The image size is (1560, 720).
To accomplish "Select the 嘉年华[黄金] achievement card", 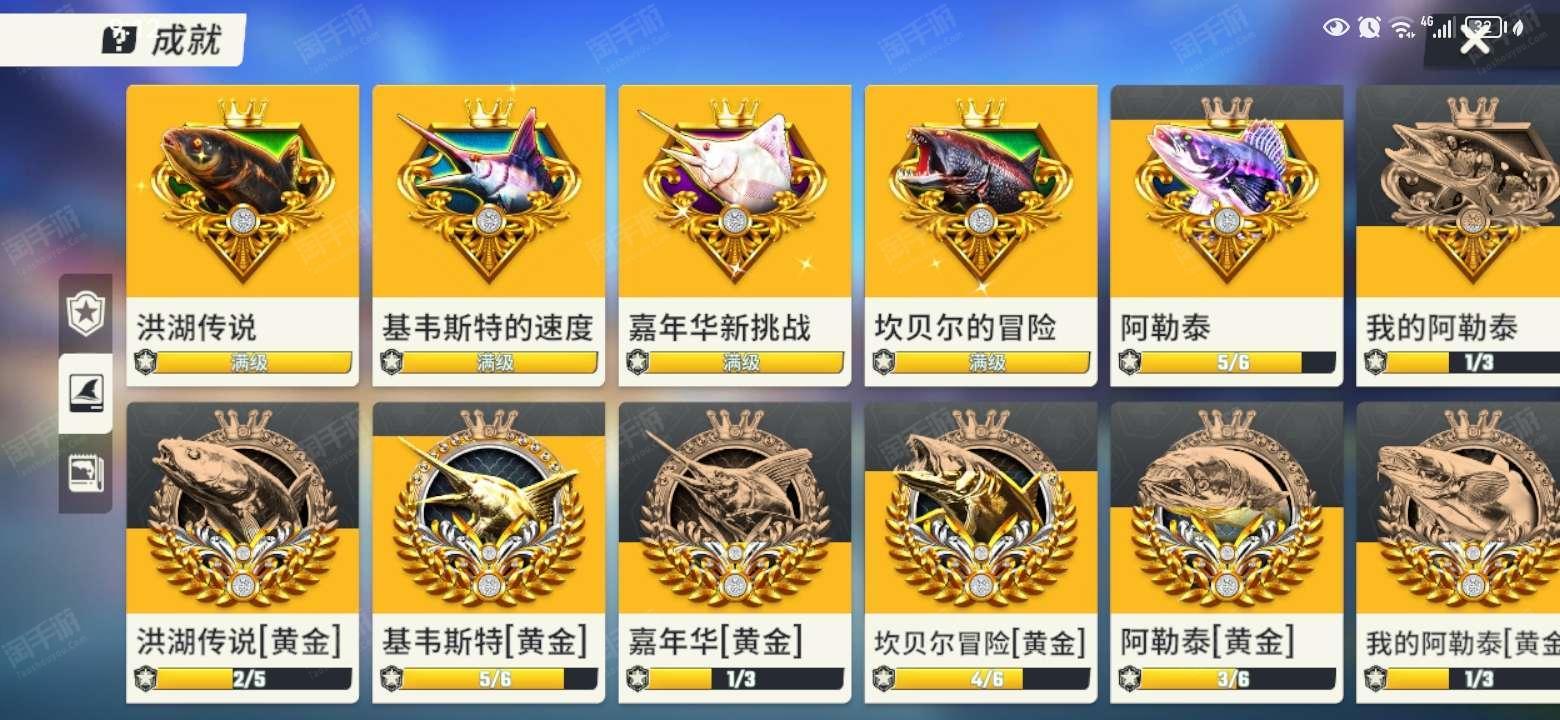I will click(x=735, y=553).
